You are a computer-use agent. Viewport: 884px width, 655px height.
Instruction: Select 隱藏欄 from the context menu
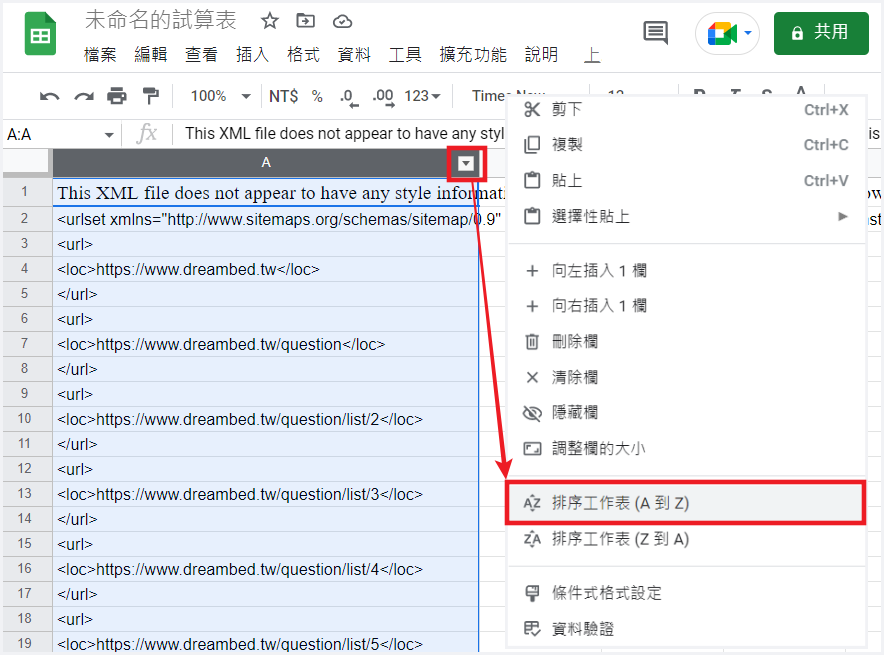point(575,413)
